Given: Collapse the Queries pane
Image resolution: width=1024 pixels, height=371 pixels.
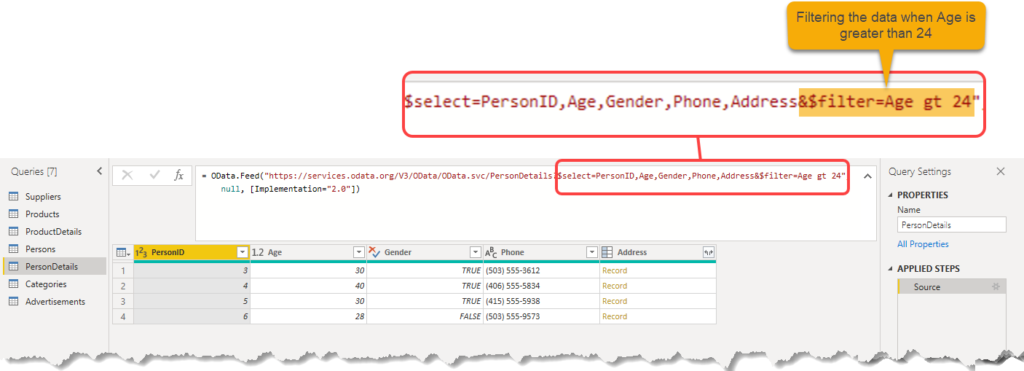Looking at the screenshot, I should point(99,171).
